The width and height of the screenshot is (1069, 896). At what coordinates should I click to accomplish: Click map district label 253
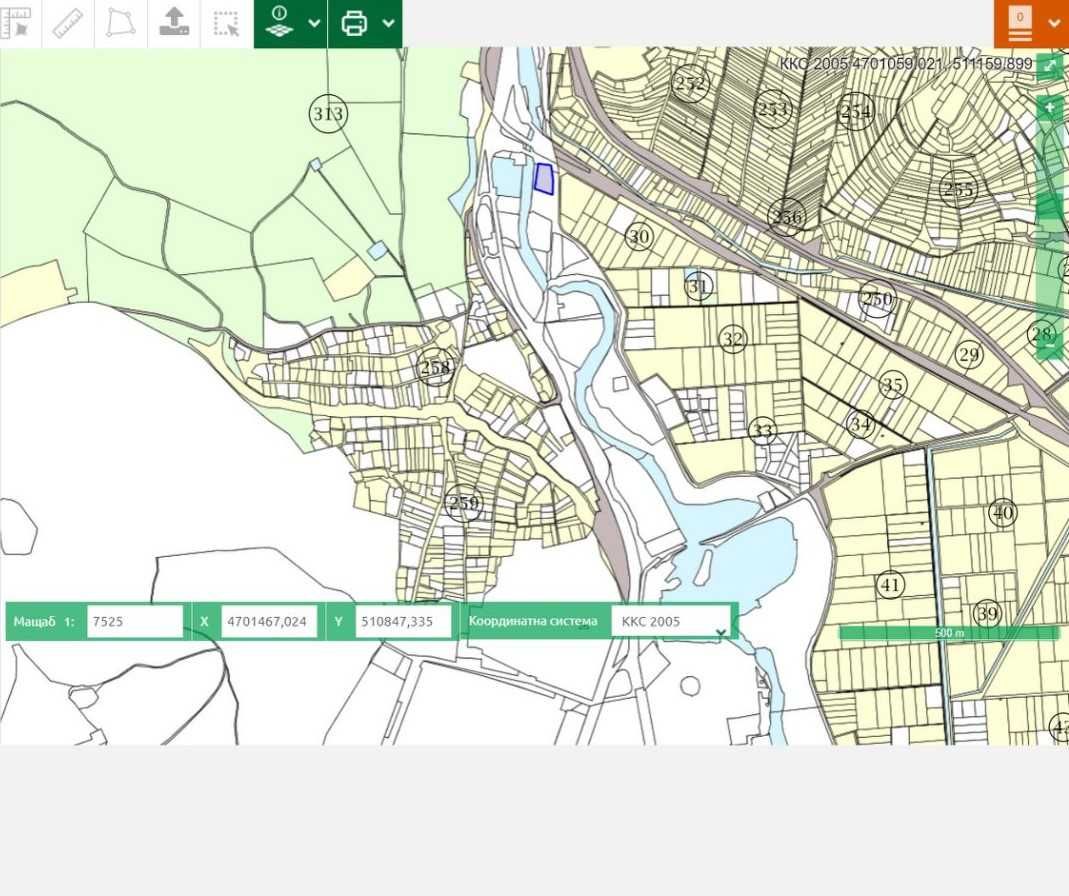point(774,108)
